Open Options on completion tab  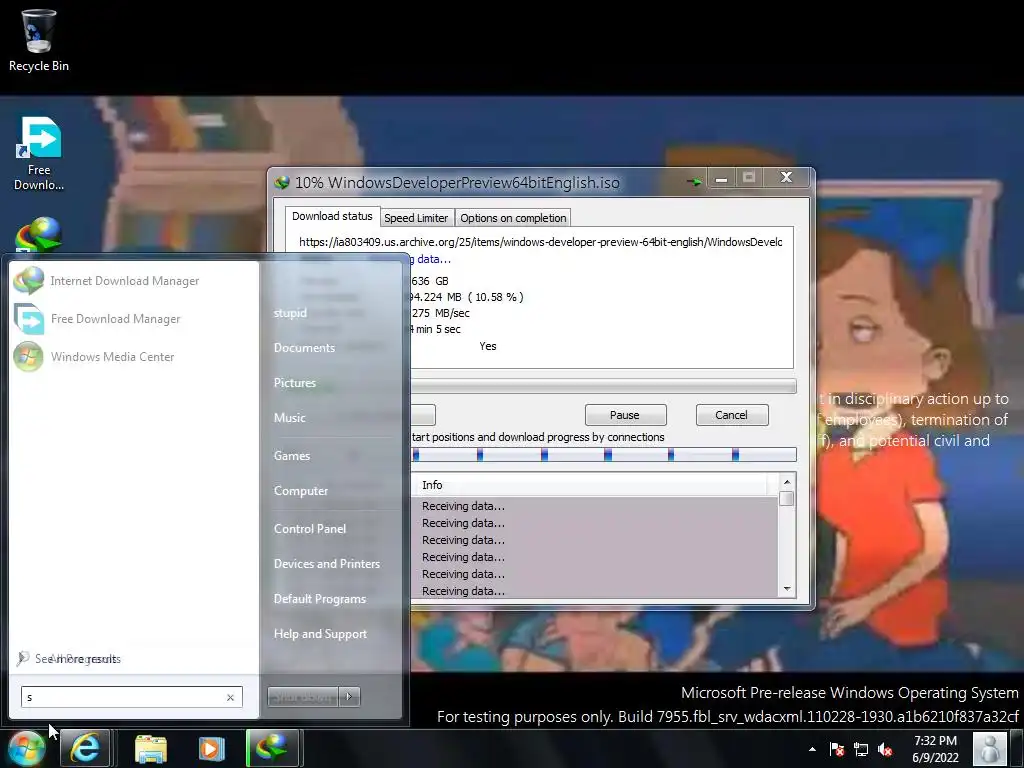pyautogui.click(x=513, y=218)
